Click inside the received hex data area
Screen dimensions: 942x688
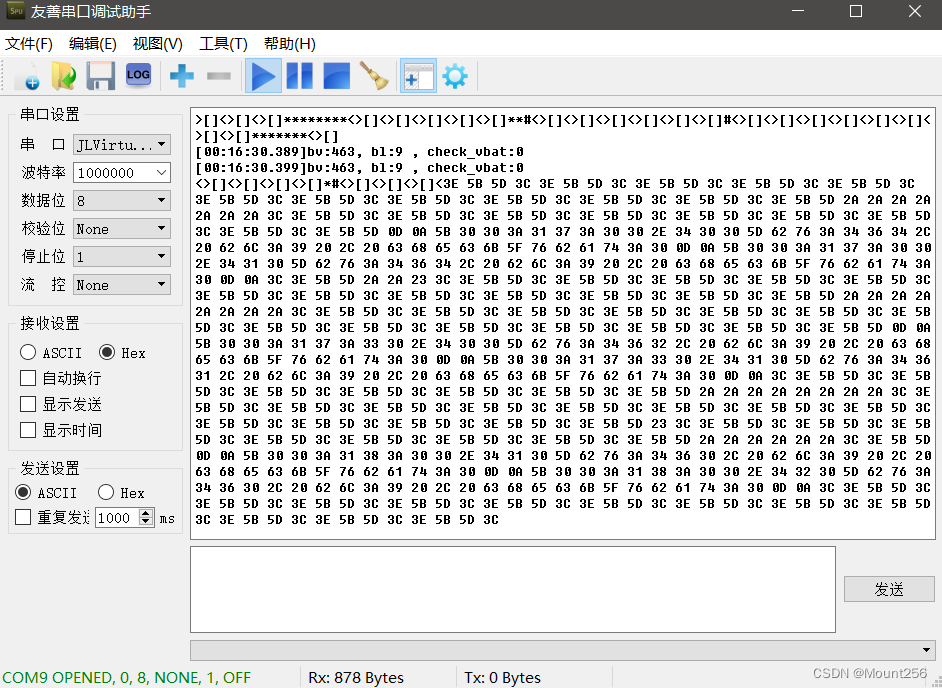point(562,324)
